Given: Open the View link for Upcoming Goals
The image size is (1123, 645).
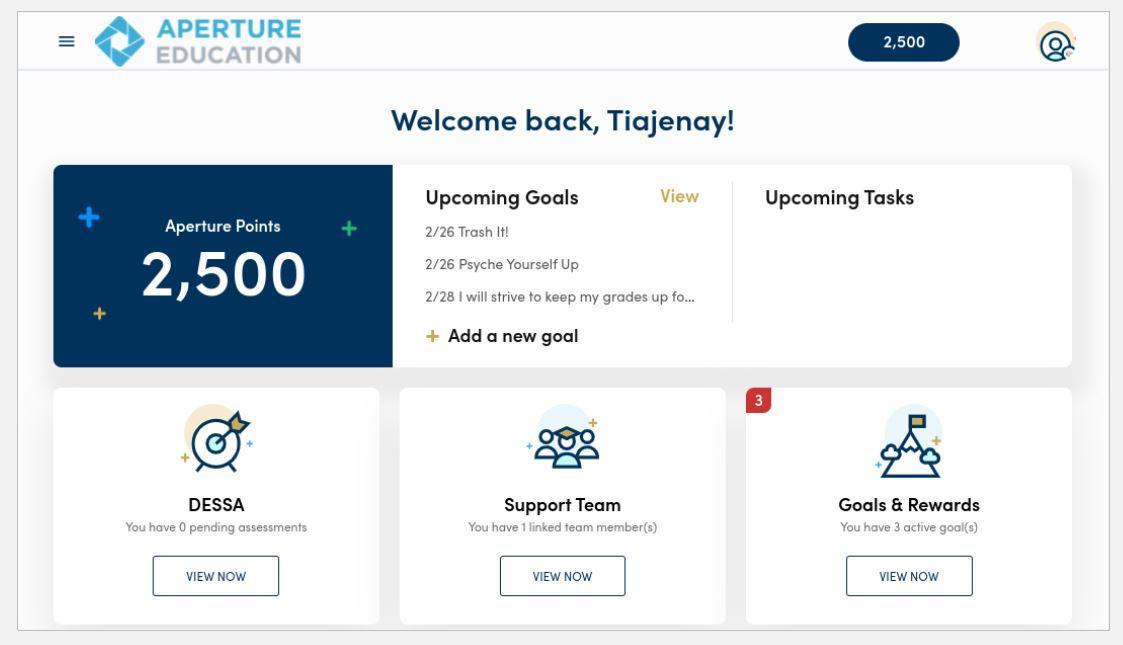Looking at the screenshot, I should click(x=679, y=197).
